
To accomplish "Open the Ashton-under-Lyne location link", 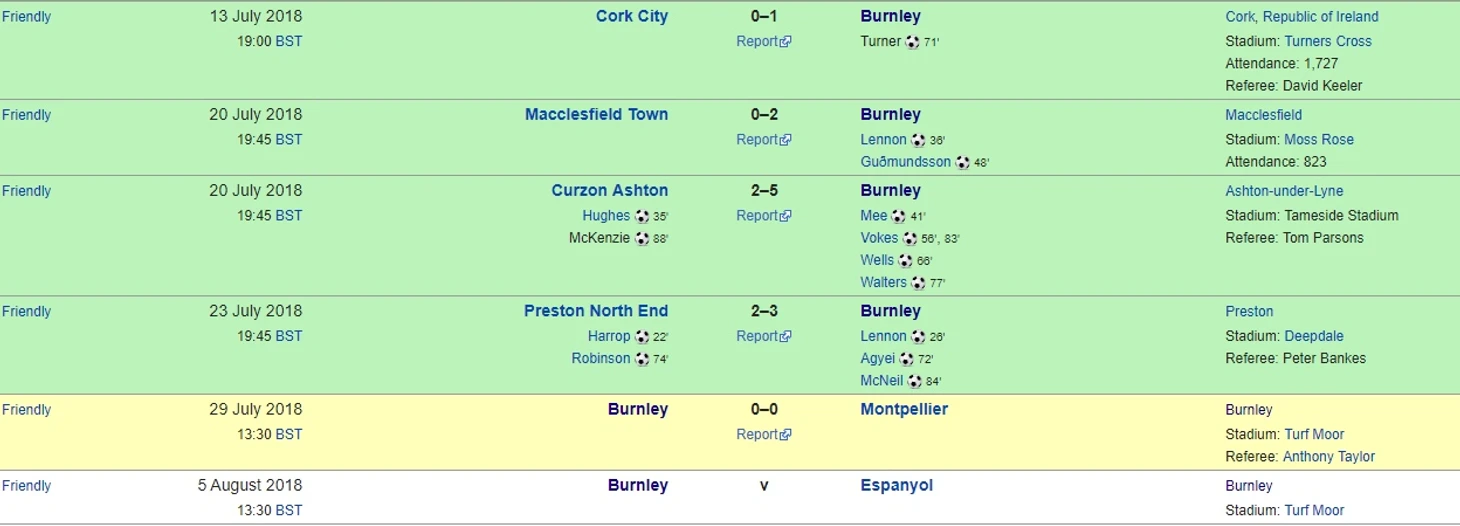I will [1284, 191].
